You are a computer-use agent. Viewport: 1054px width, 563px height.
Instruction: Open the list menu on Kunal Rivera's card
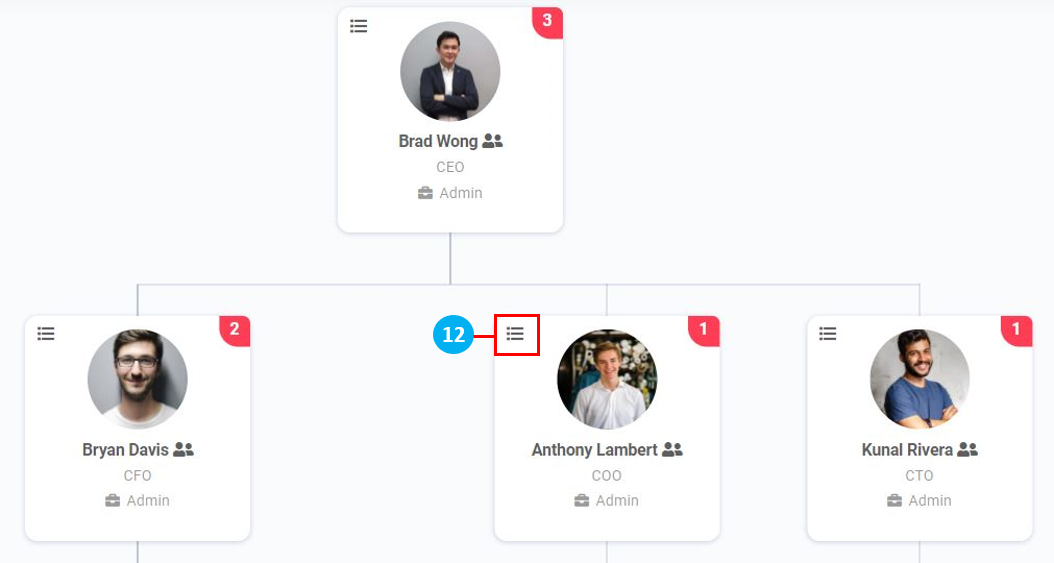[x=828, y=333]
